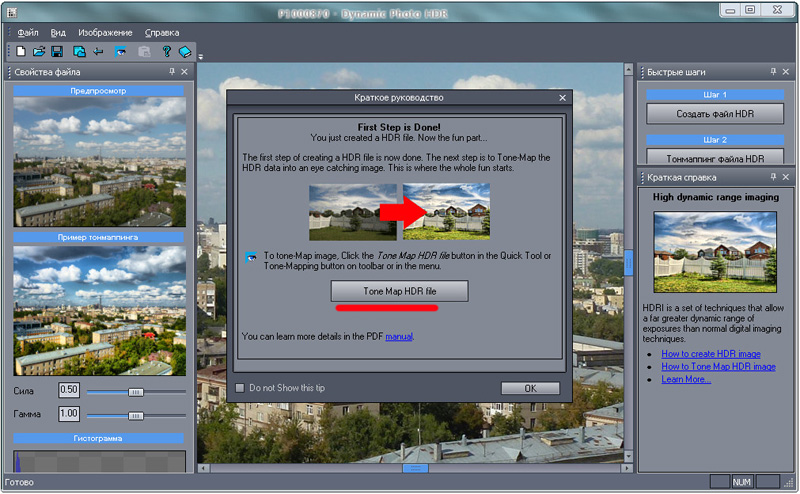The image size is (800, 494).
Task: Click the before/after houses image in dialog
Action: 399,212
